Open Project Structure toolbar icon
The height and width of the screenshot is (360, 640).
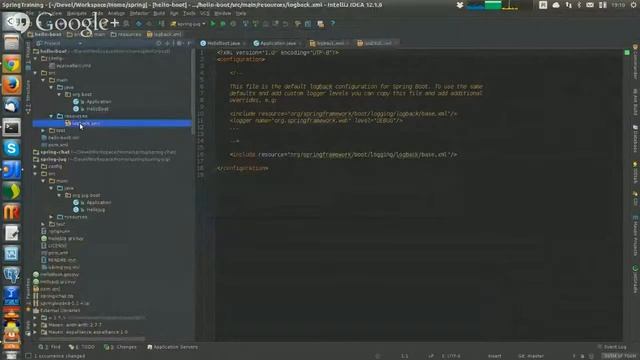[308, 24]
